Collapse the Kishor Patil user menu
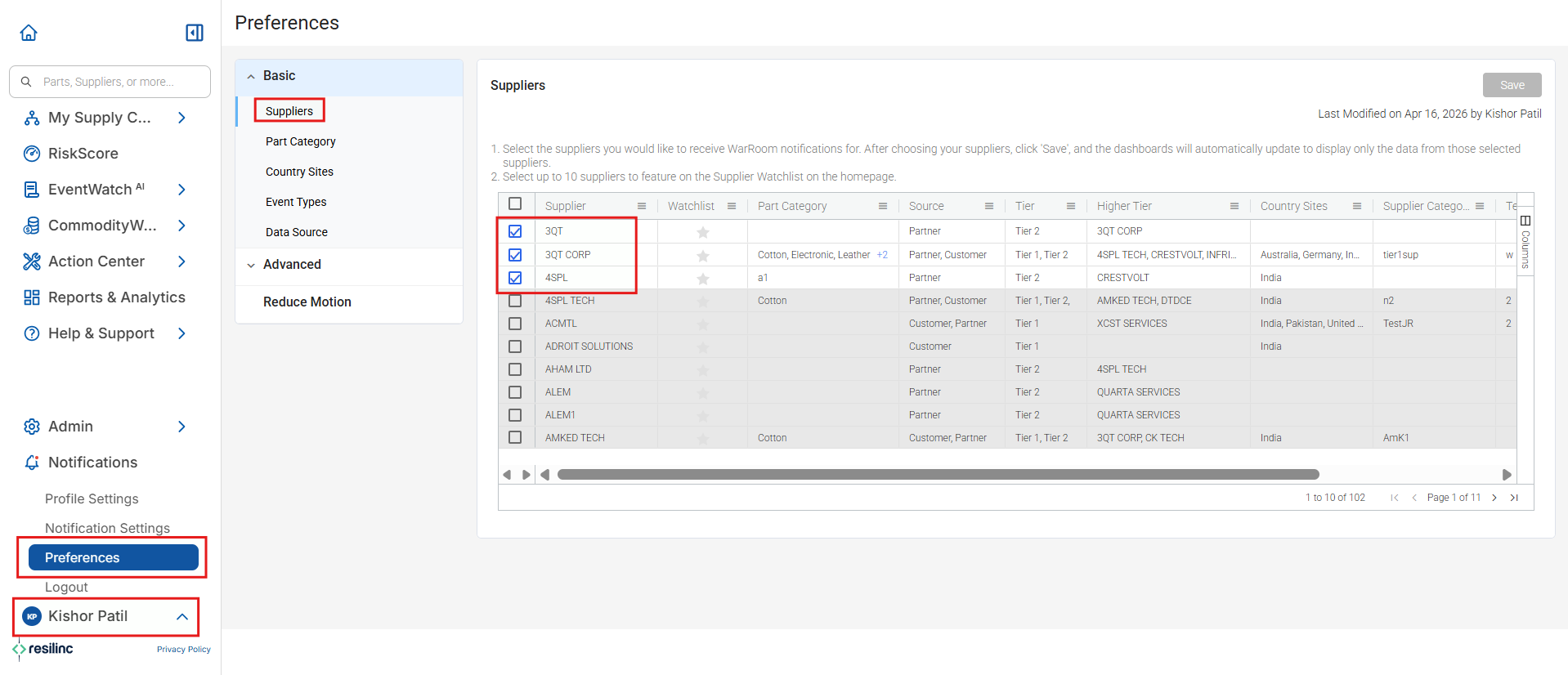The image size is (1568, 675). tap(182, 617)
